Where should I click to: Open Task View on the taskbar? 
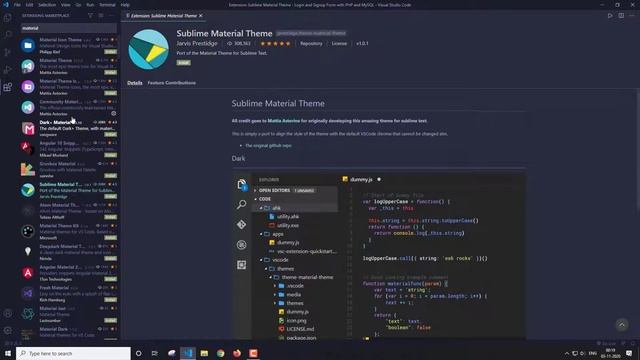click(x=154, y=353)
